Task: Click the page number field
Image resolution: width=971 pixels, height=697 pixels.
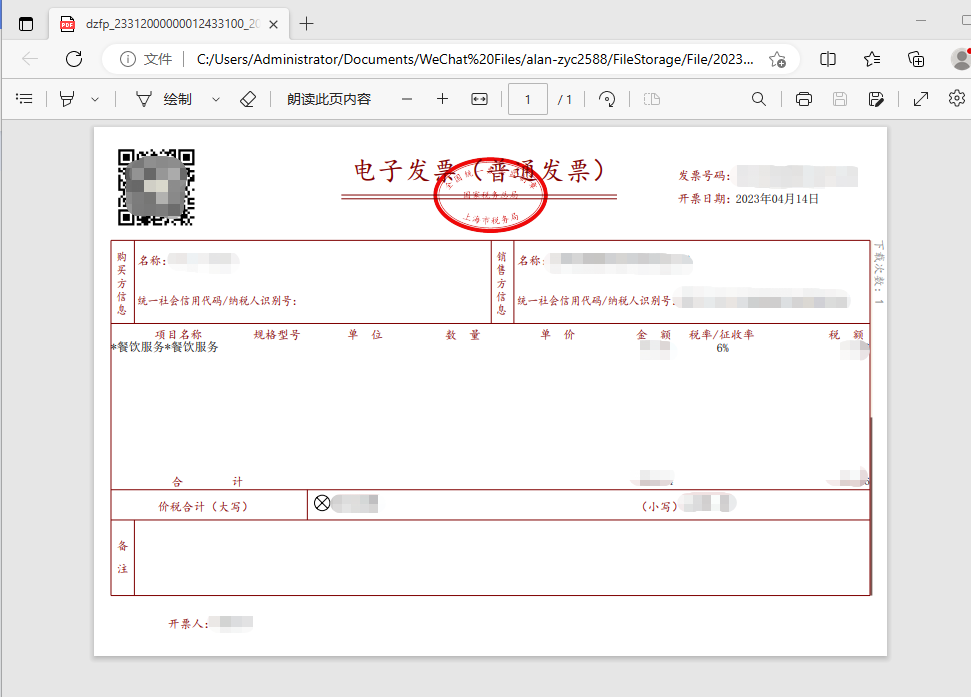Action: point(528,99)
